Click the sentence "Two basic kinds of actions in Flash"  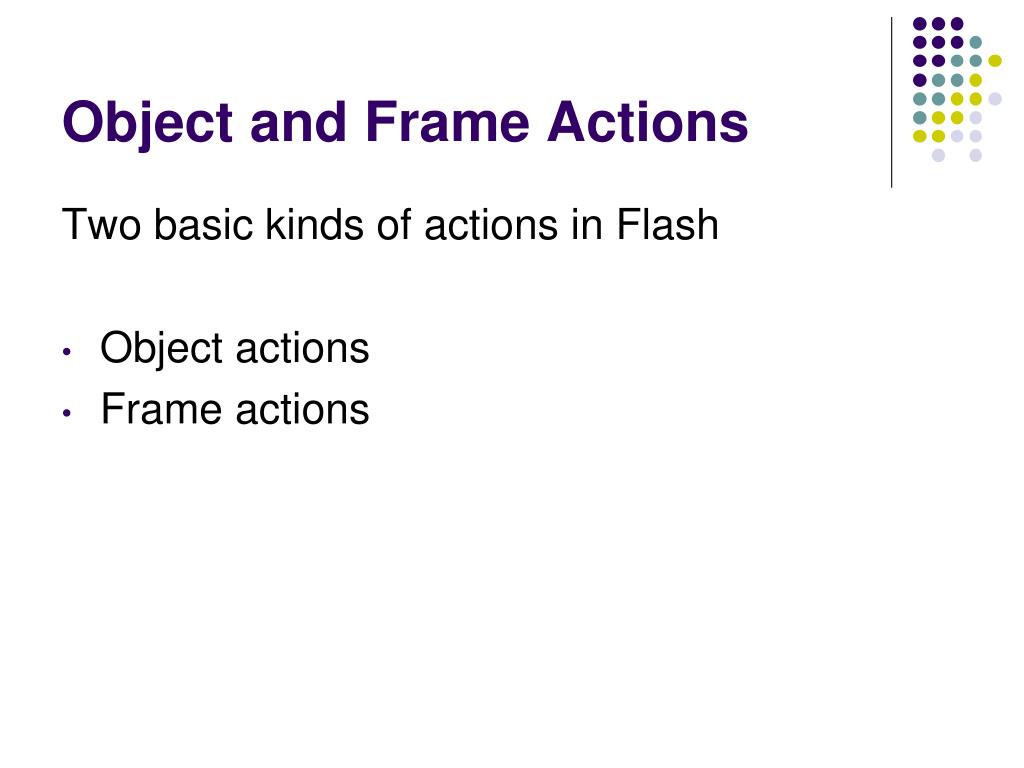point(390,224)
